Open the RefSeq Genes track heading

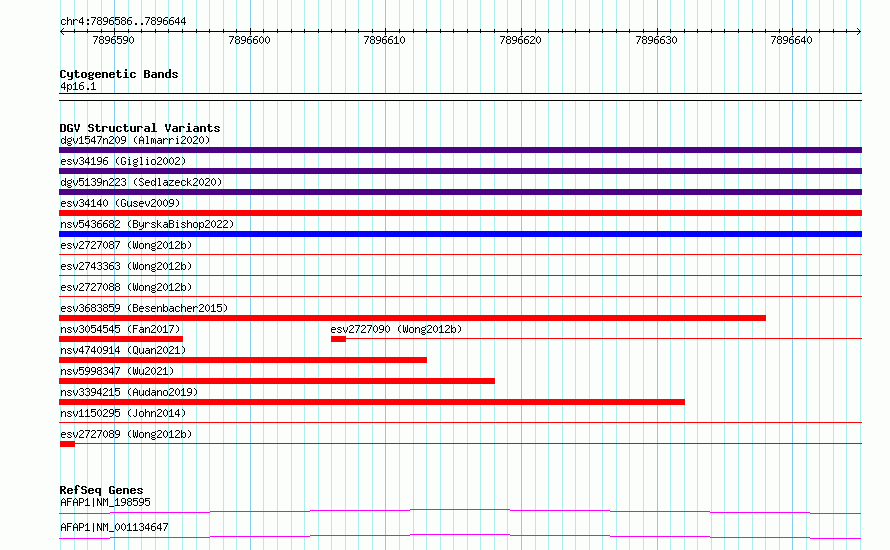101,490
